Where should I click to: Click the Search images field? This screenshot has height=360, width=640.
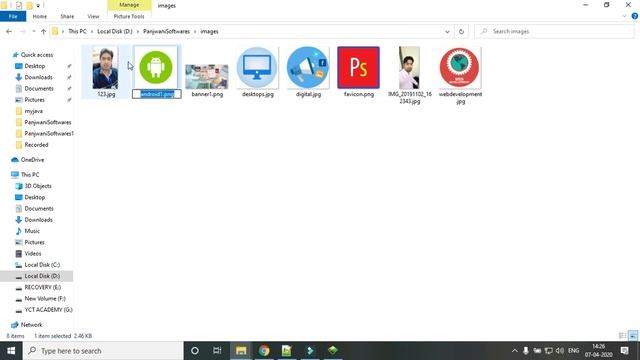(554, 31)
